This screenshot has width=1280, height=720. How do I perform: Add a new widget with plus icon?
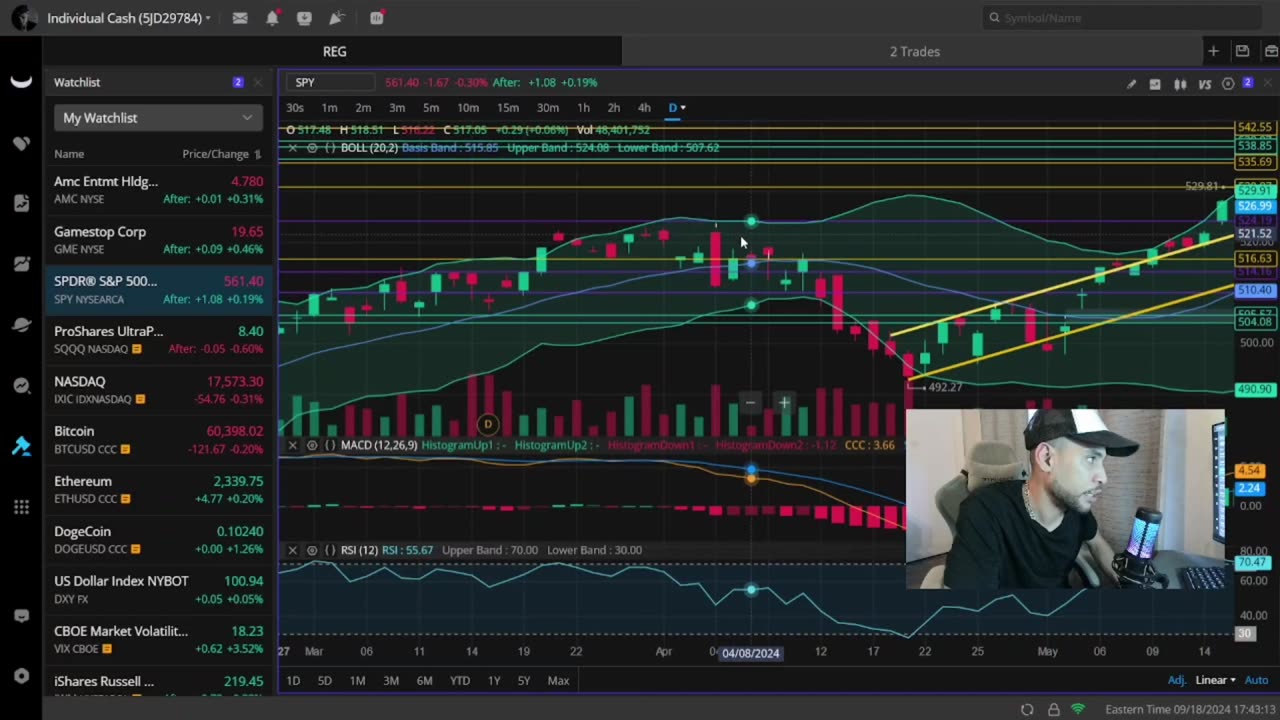coord(1213,51)
